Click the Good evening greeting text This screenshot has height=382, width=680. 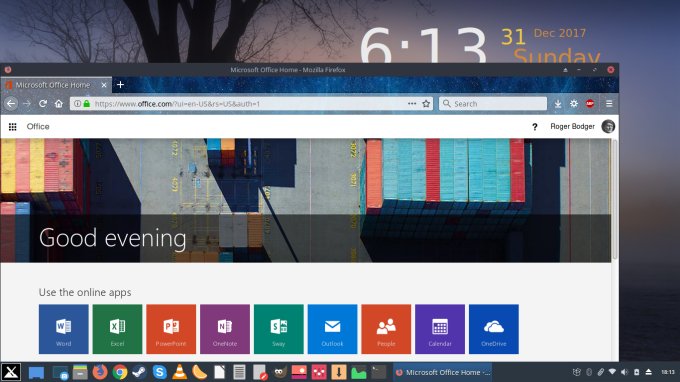click(x=112, y=238)
